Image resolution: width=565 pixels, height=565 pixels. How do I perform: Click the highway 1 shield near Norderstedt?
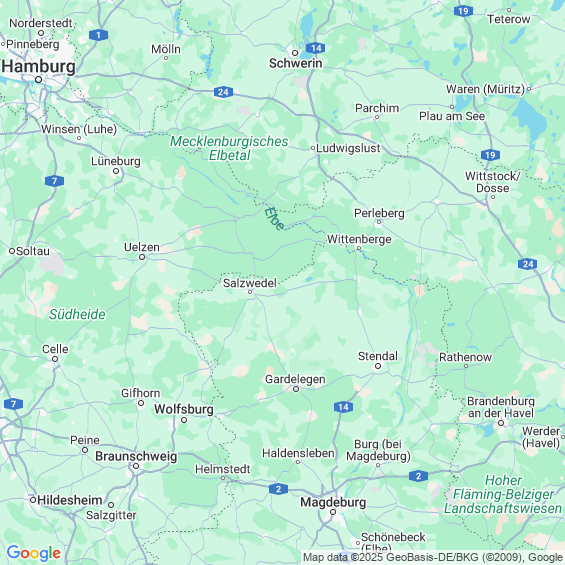pyautogui.click(x=98, y=35)
